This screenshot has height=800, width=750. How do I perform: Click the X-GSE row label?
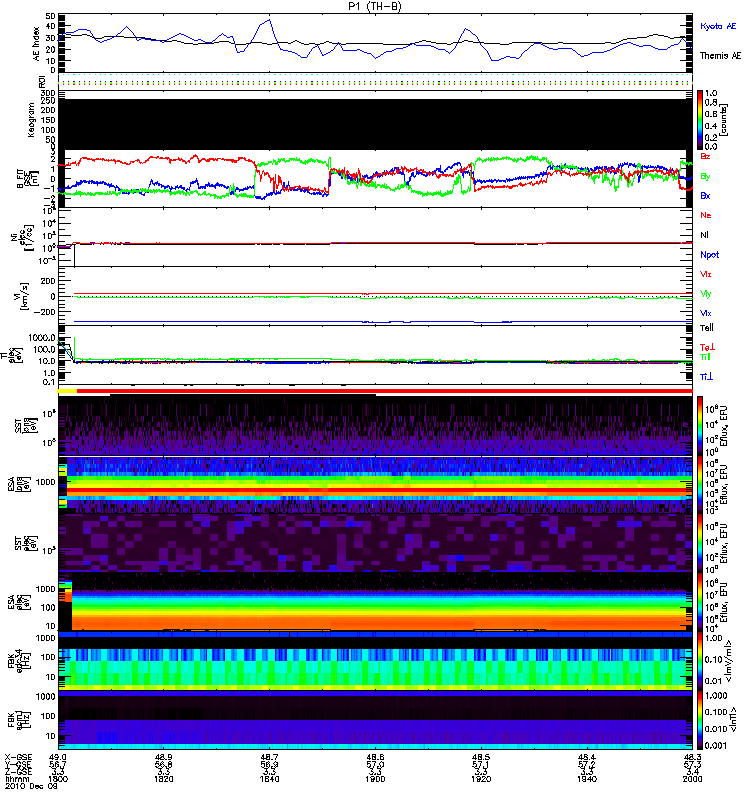pos(17,758)
